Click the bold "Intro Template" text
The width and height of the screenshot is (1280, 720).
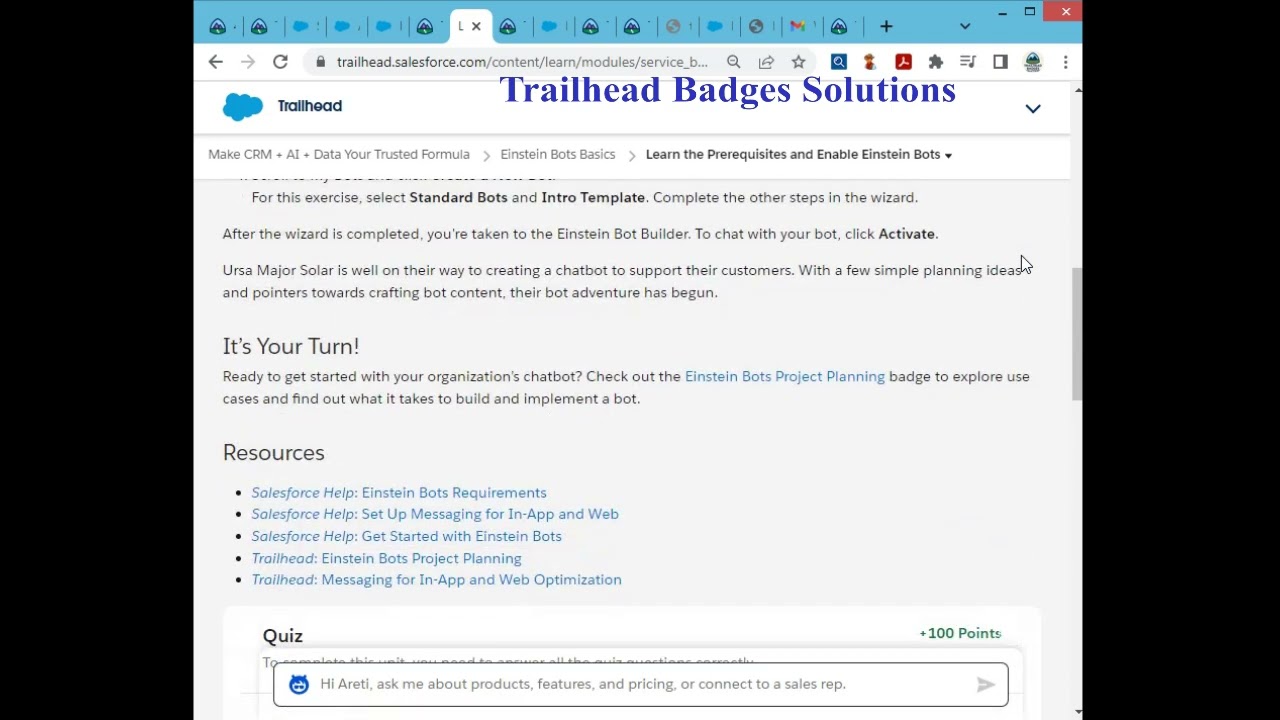click(x=593, y=197)
